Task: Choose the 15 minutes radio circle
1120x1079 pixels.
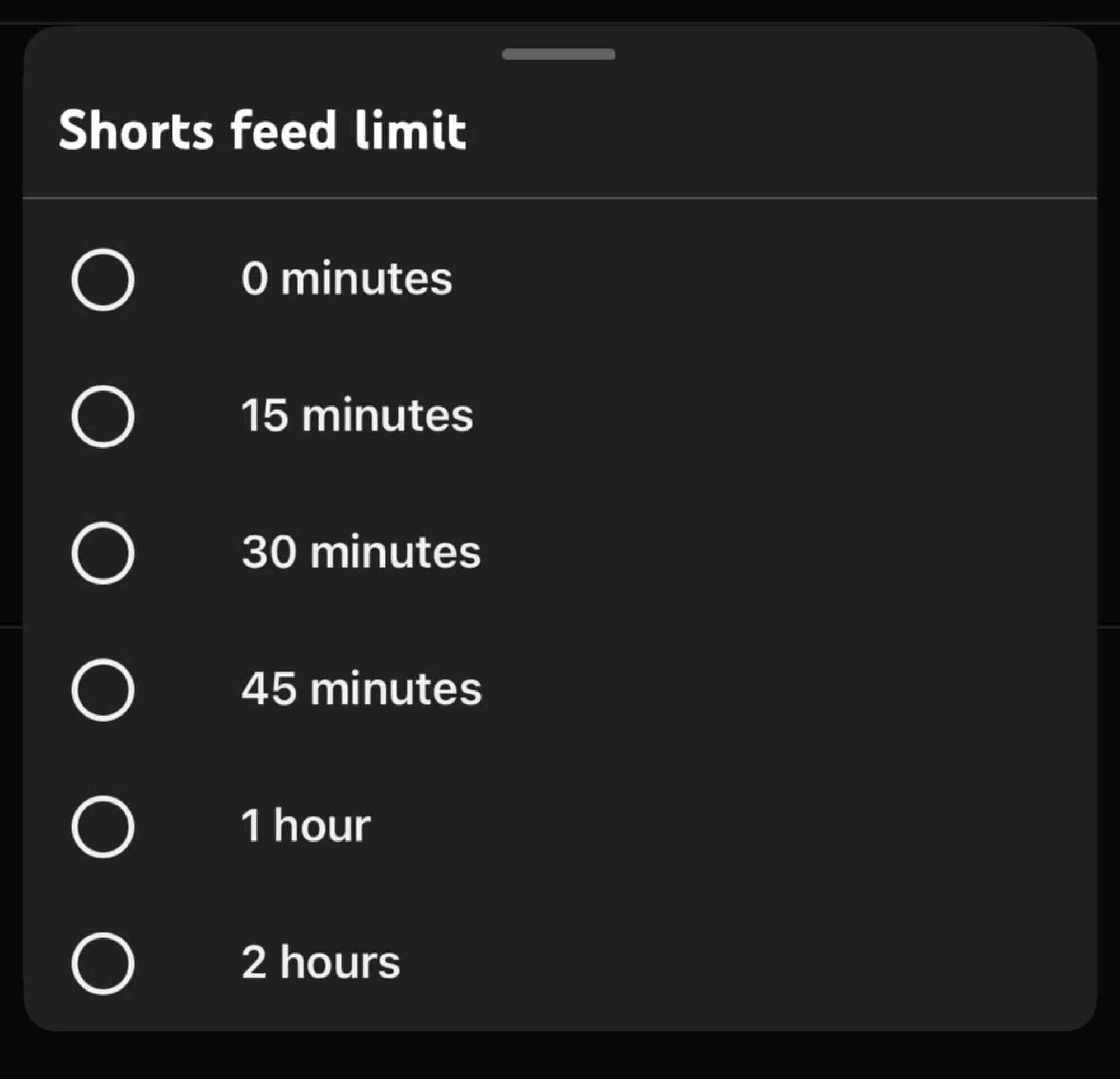Action: point(103,416)
